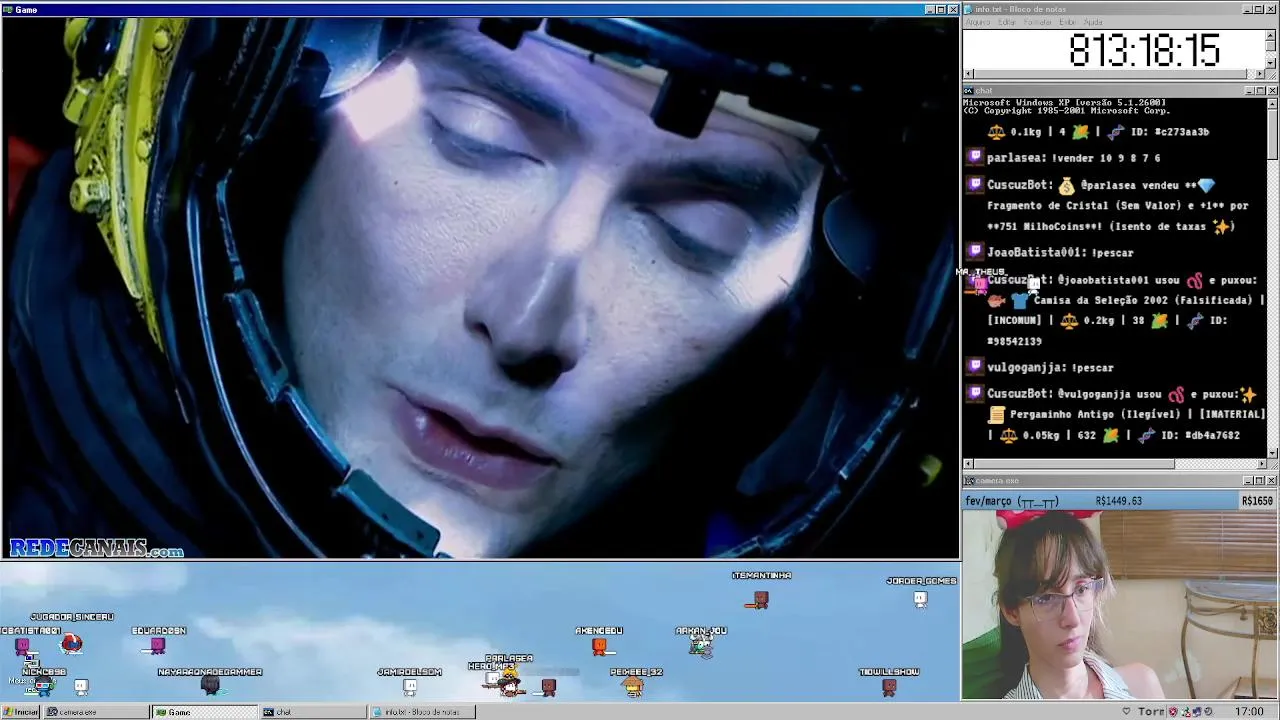Click JORDER_GOMES character avatar
This screenshot has width=1280, height=720.
pos(920,599)
